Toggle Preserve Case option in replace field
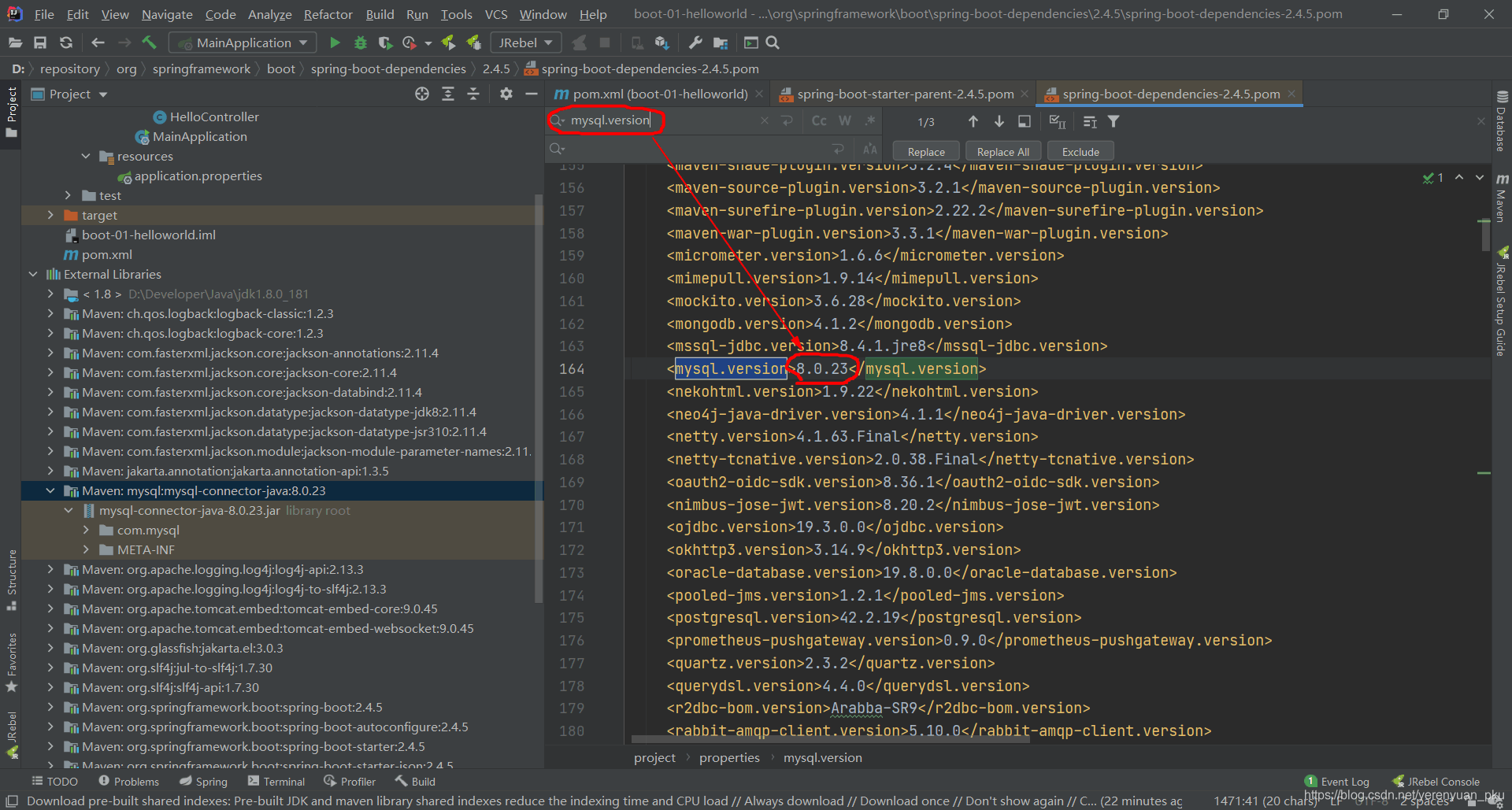 click(870, 149)
